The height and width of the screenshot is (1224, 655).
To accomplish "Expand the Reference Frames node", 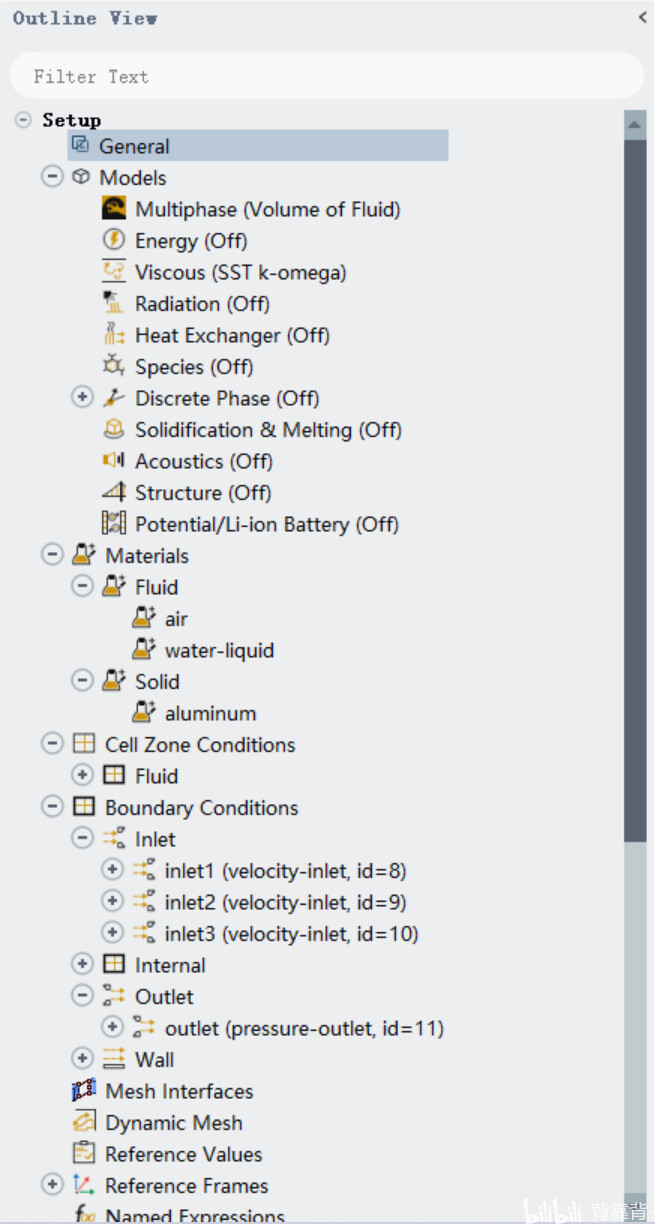I will (52, 1185).
